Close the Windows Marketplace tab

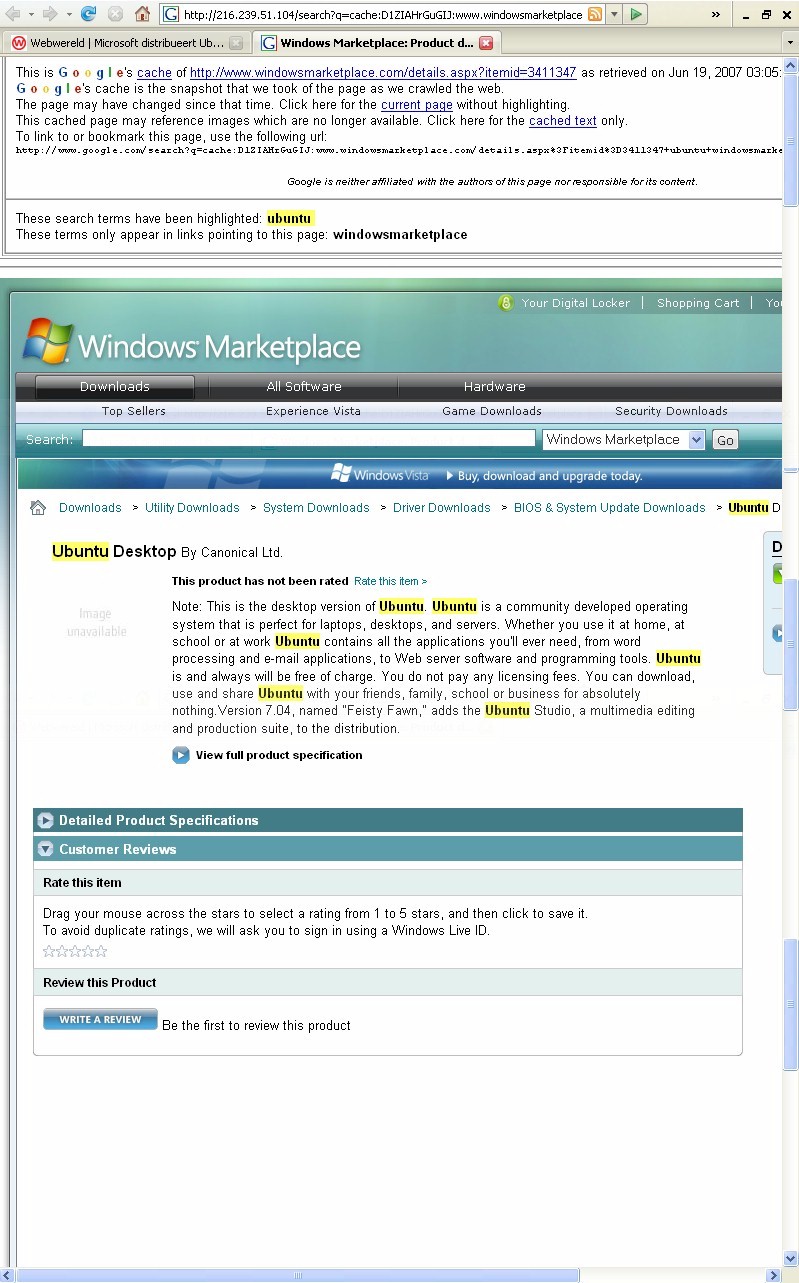tap(486, 43)
